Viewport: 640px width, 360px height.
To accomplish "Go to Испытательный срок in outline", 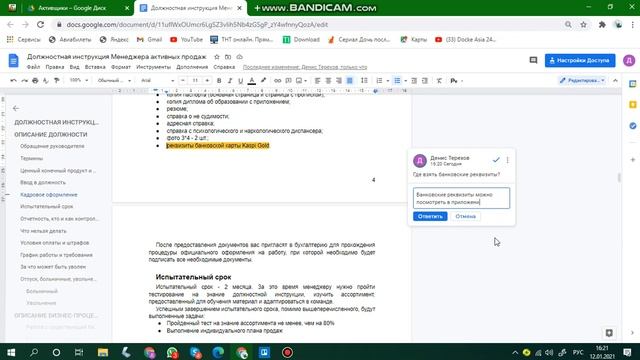I will coord(47,207).
